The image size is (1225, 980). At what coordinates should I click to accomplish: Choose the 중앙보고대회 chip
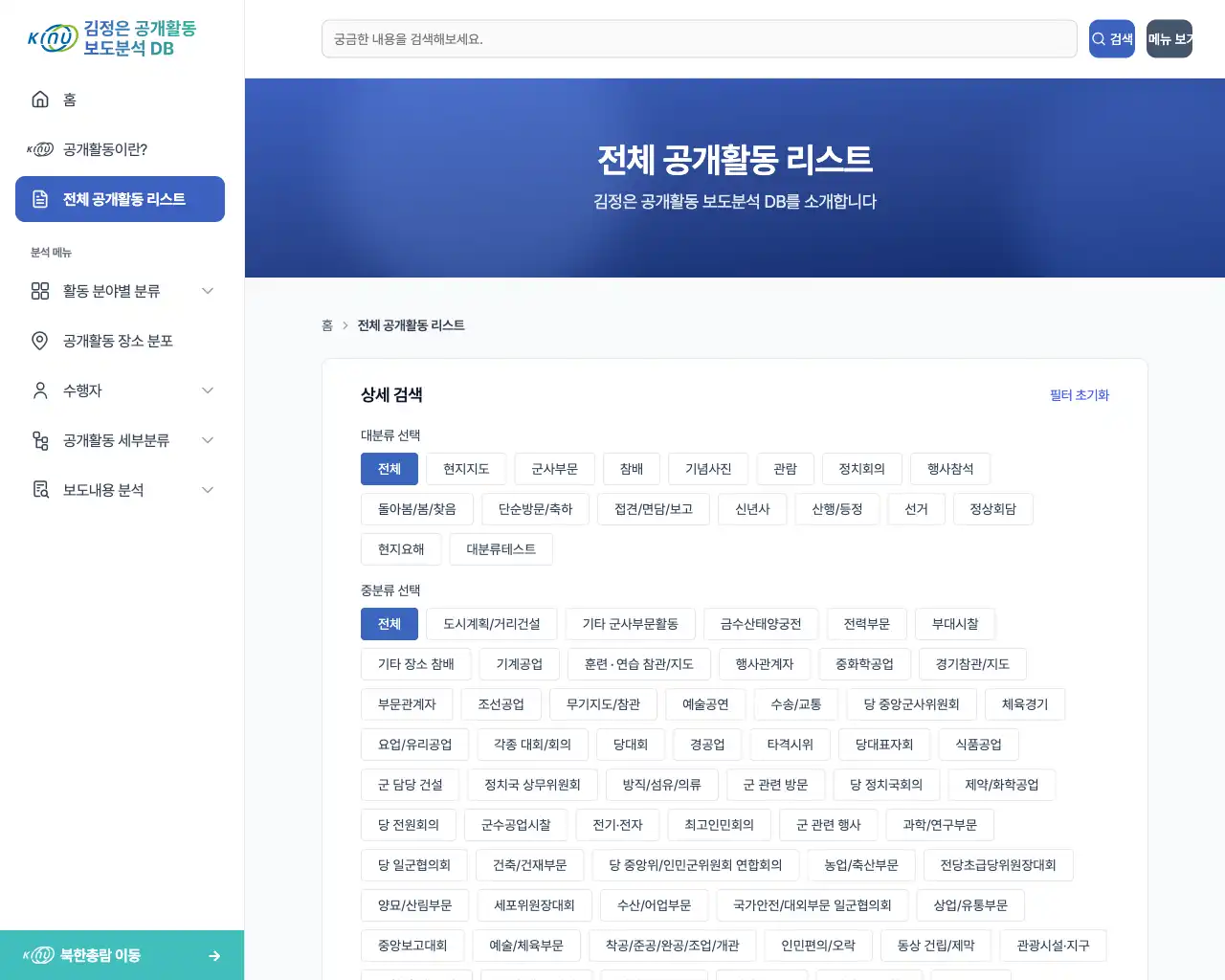pos(412,946)
